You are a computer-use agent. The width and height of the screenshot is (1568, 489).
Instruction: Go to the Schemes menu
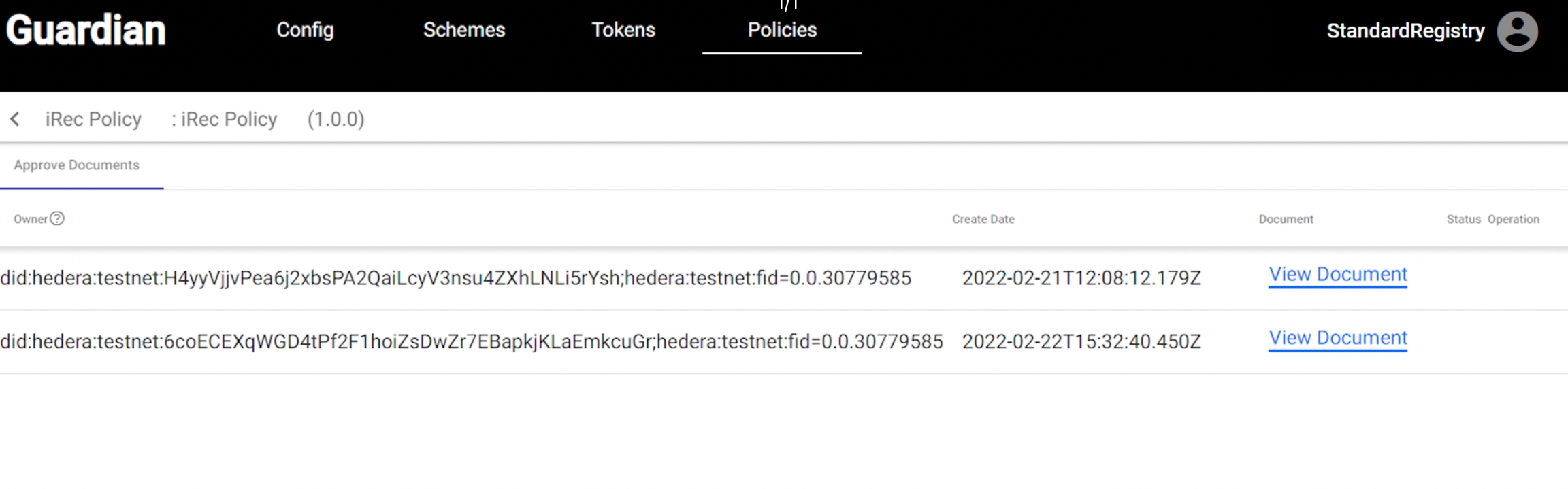(x=464, y=30)
